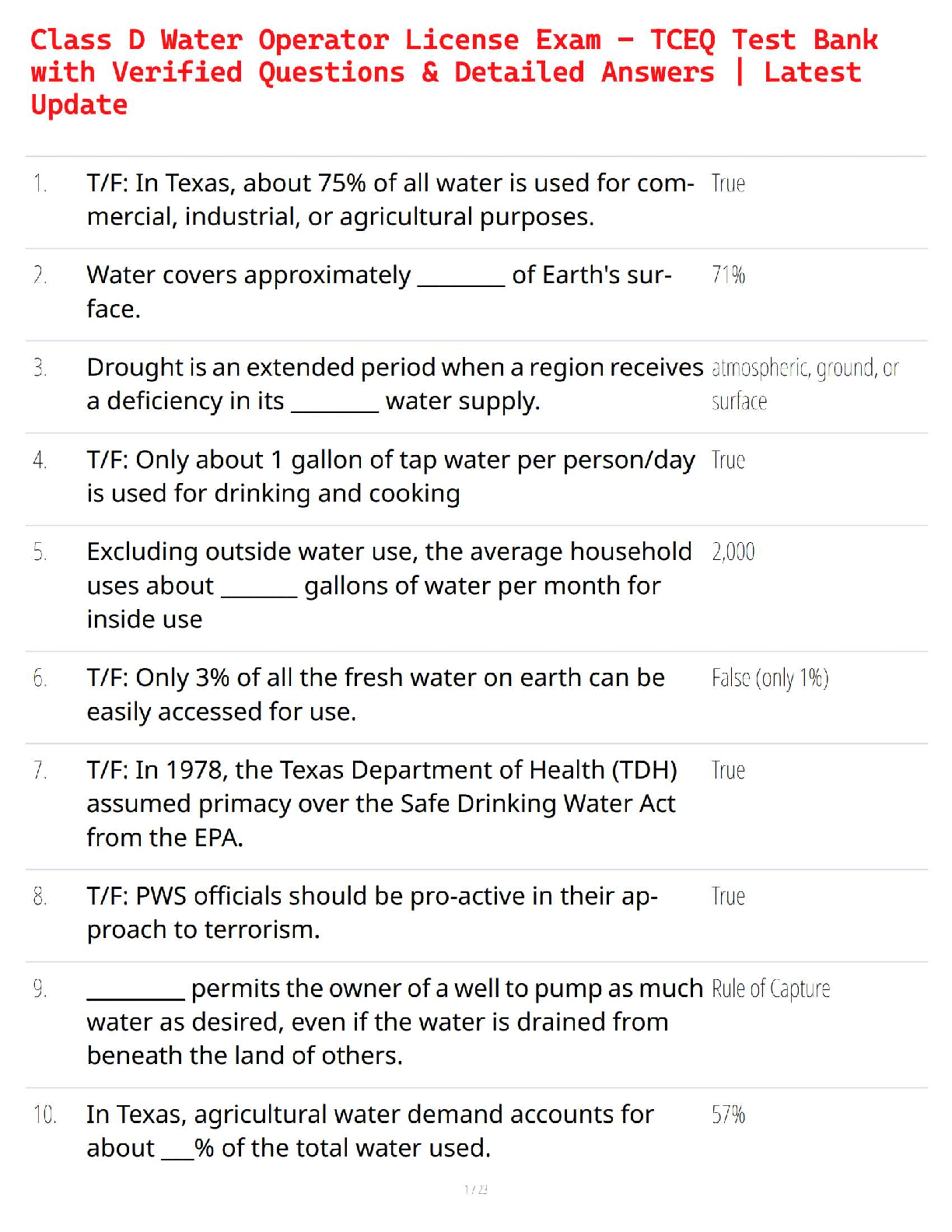
Task: Select the PWS officials terrorism question
Action: [x=373, y=913]
